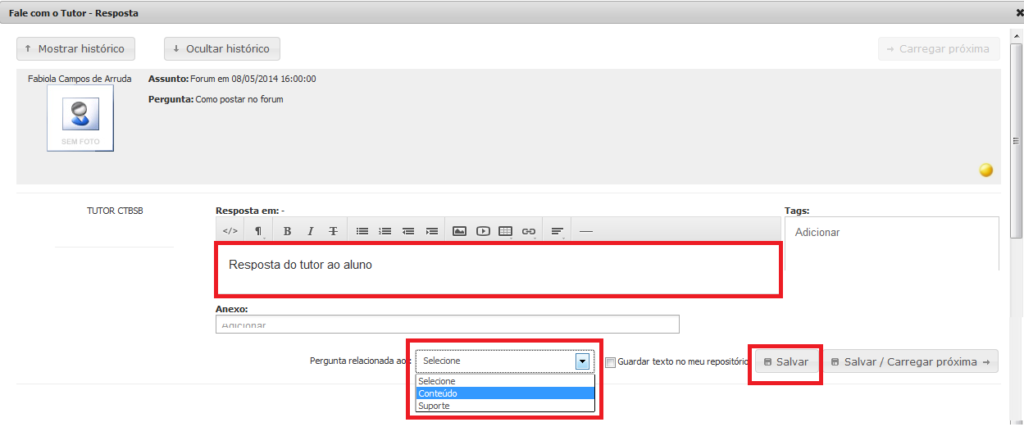
Task: Insert image into response
Action: [x=460, y=231]
